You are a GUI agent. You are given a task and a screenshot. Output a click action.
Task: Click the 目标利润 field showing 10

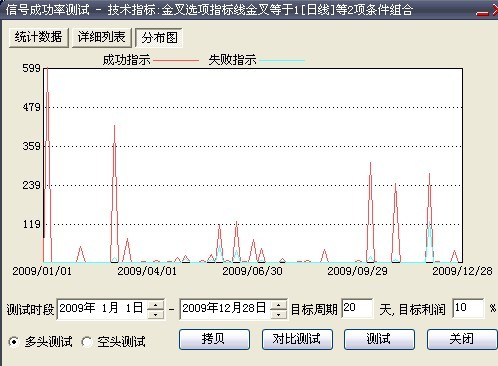pos(468,308)
